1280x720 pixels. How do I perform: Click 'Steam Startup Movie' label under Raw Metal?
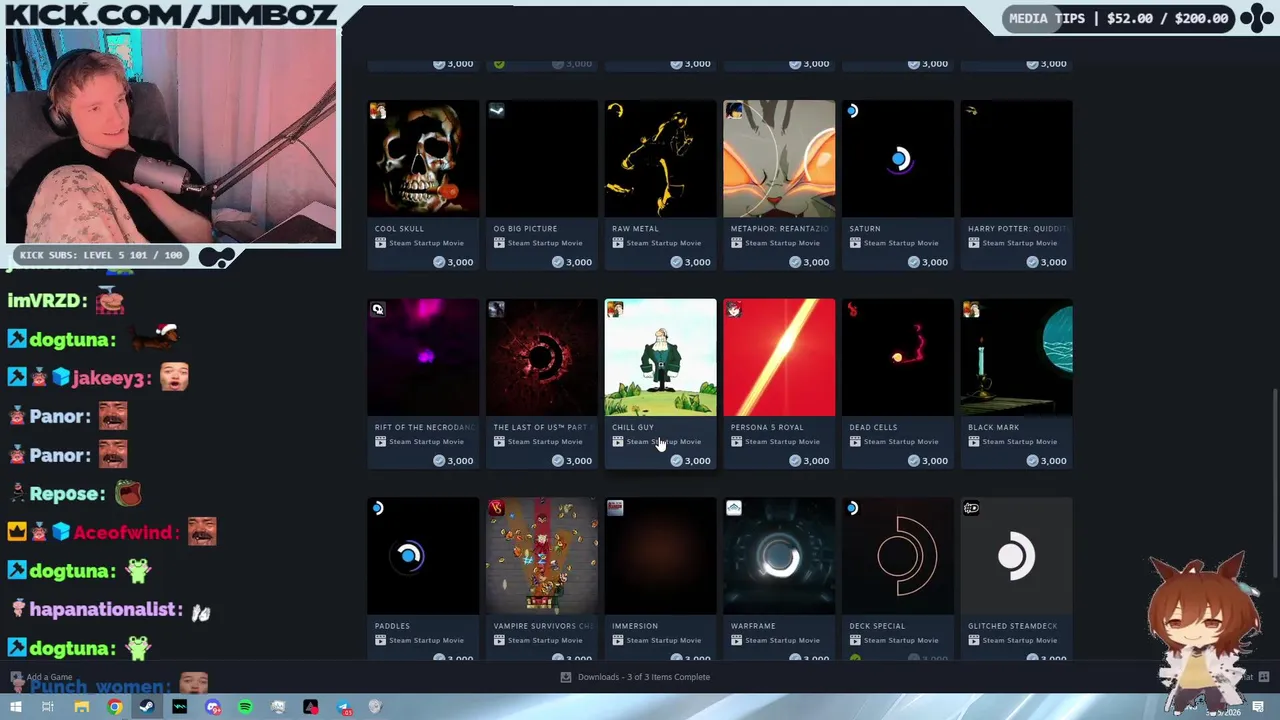663,243
